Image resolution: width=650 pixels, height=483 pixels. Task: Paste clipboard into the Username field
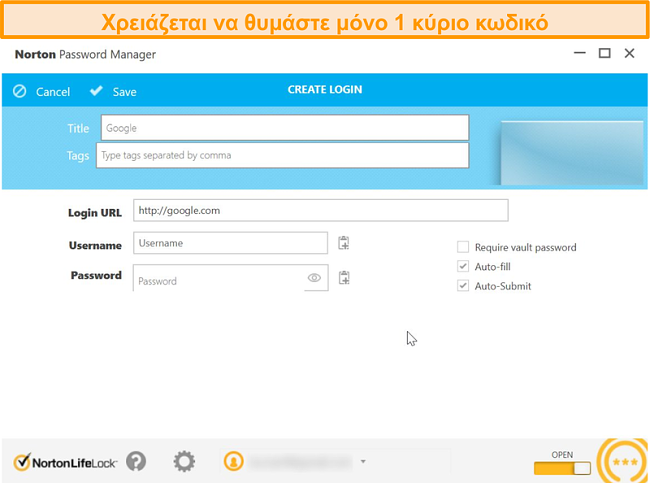(343, 243)
